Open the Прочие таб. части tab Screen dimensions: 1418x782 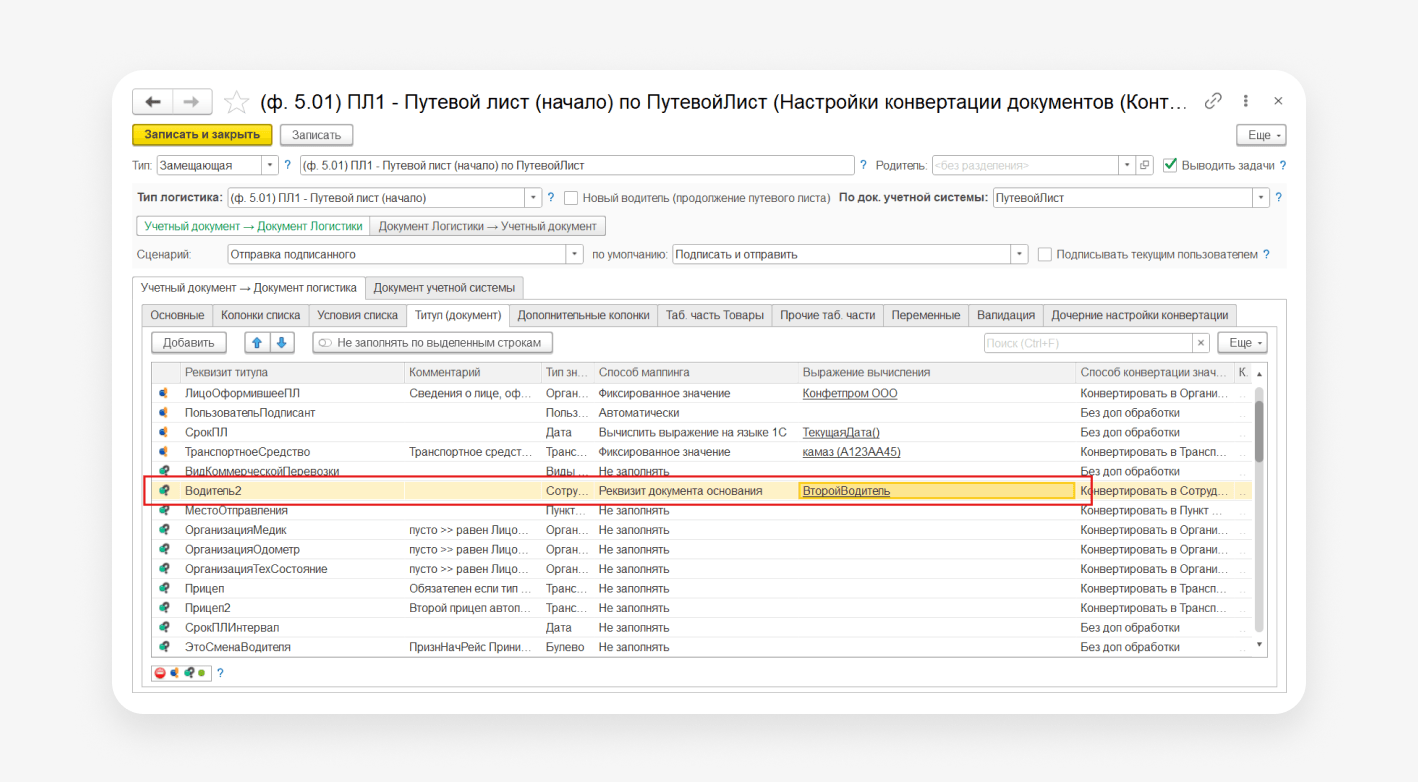(x=828, y=315)
